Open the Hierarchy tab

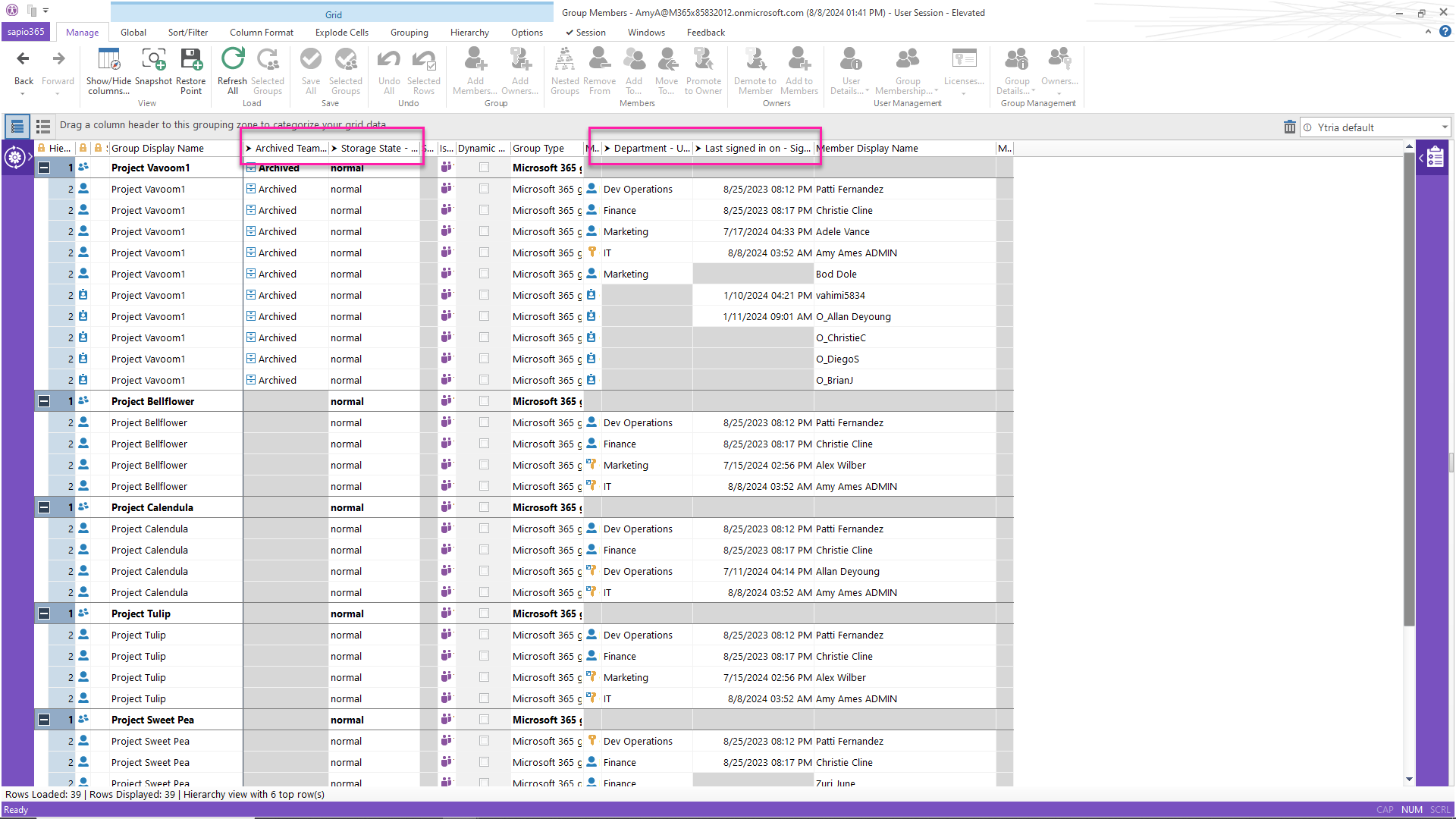(x=469, y=33)
